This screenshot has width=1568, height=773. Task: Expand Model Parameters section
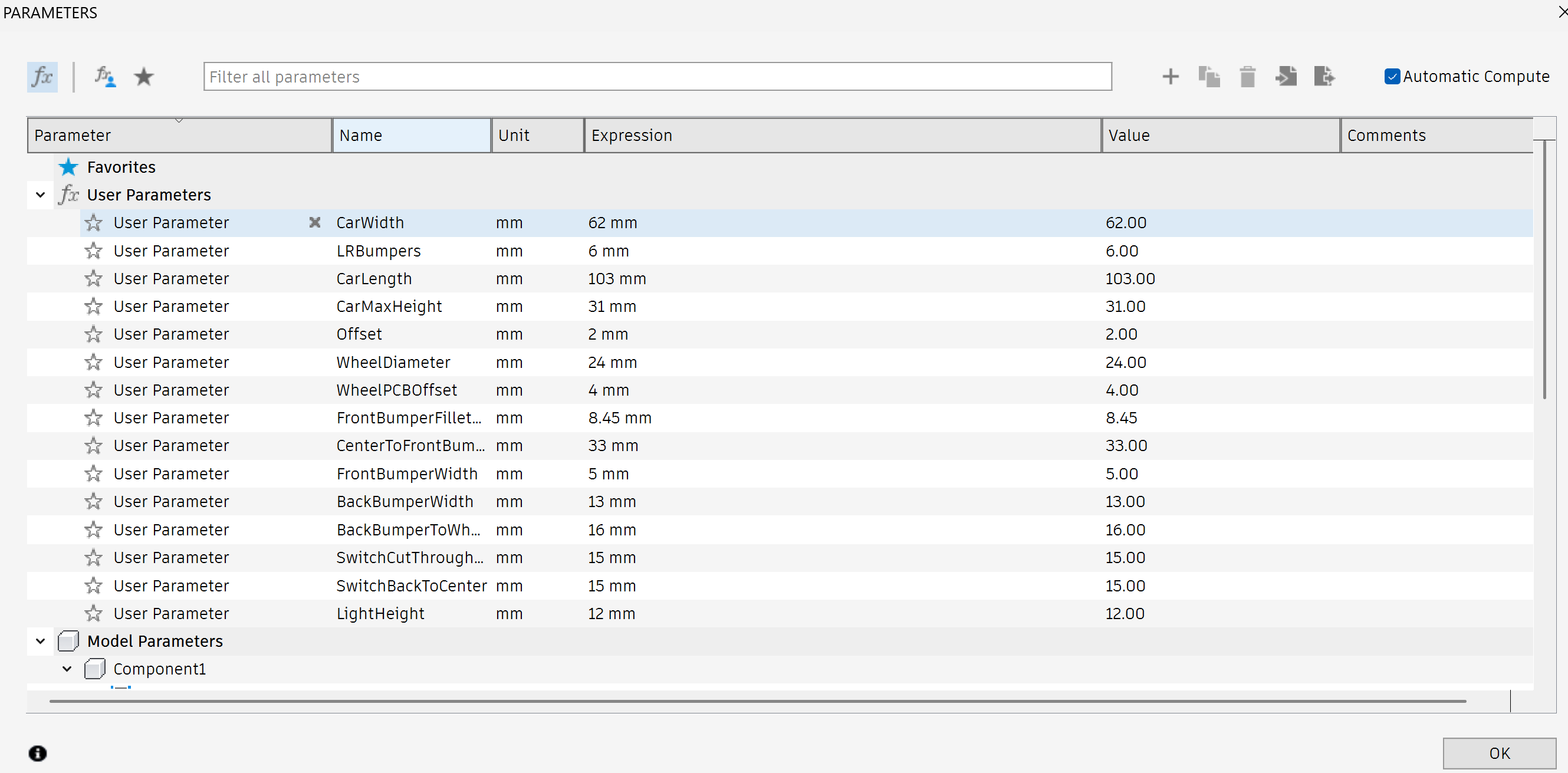coord(43,640)
